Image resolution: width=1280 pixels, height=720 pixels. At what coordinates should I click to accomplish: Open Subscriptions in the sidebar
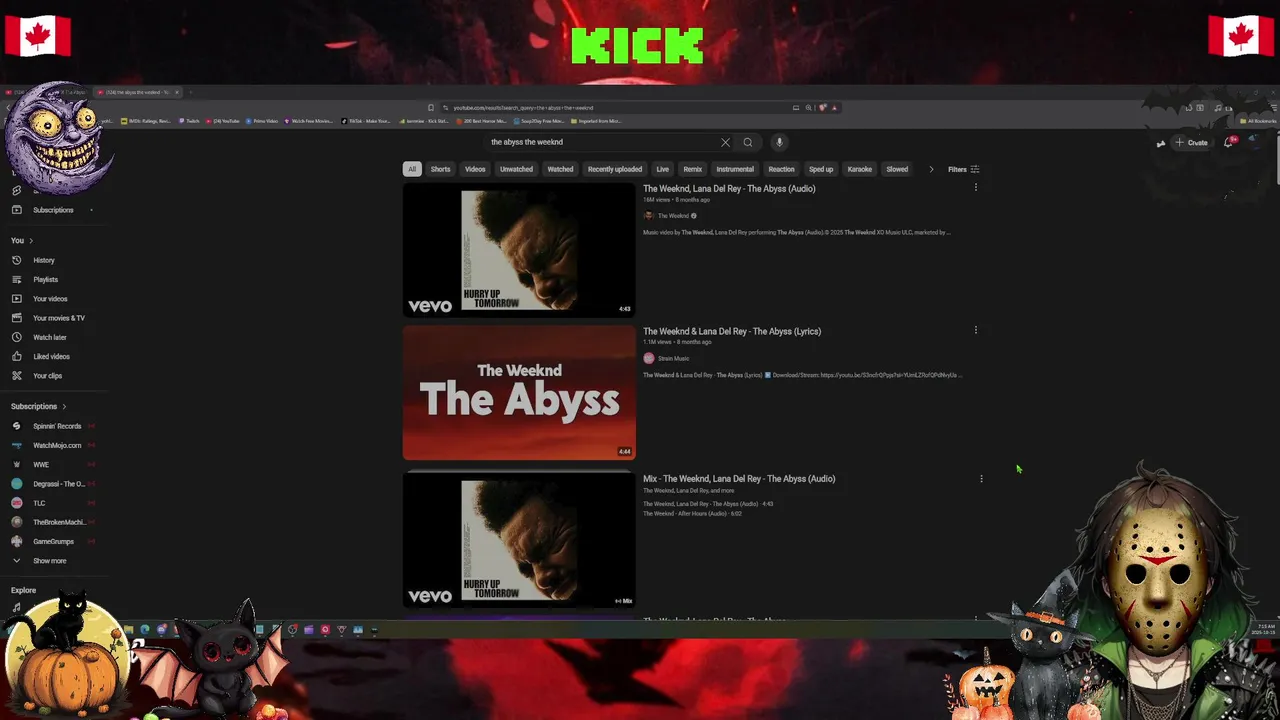[53, 210]
